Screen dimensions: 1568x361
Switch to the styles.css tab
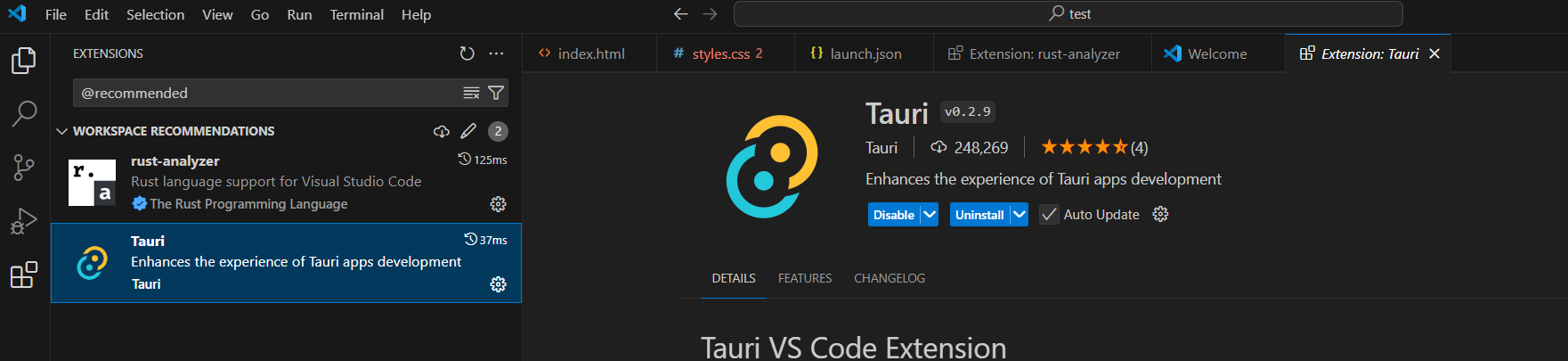coord(725,53)
